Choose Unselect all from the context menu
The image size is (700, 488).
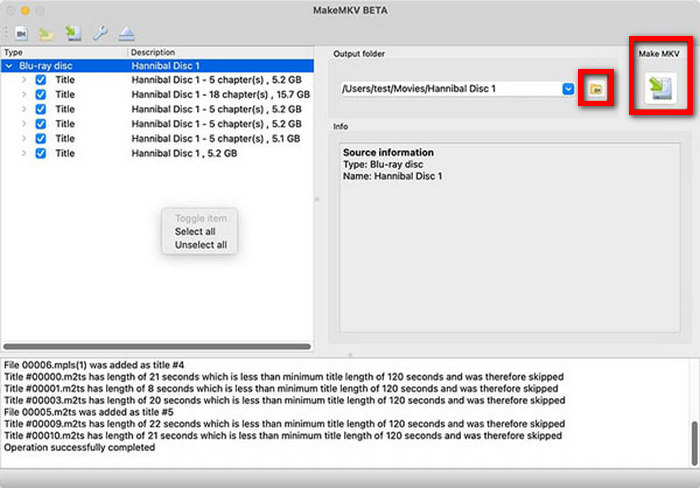[x=201, y=244]
